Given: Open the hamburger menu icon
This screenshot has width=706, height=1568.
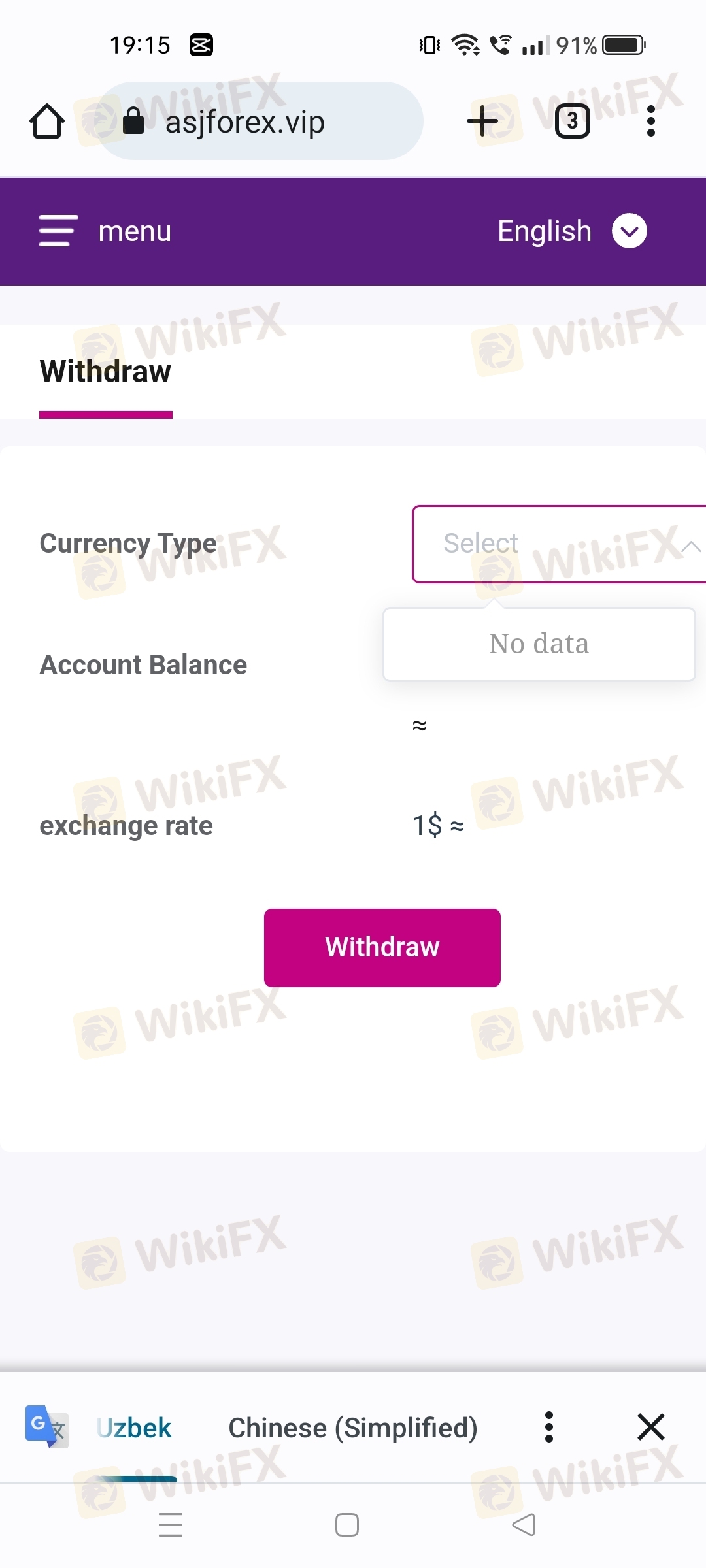Looking at the screenshot, I should click(x=58, y=231).
